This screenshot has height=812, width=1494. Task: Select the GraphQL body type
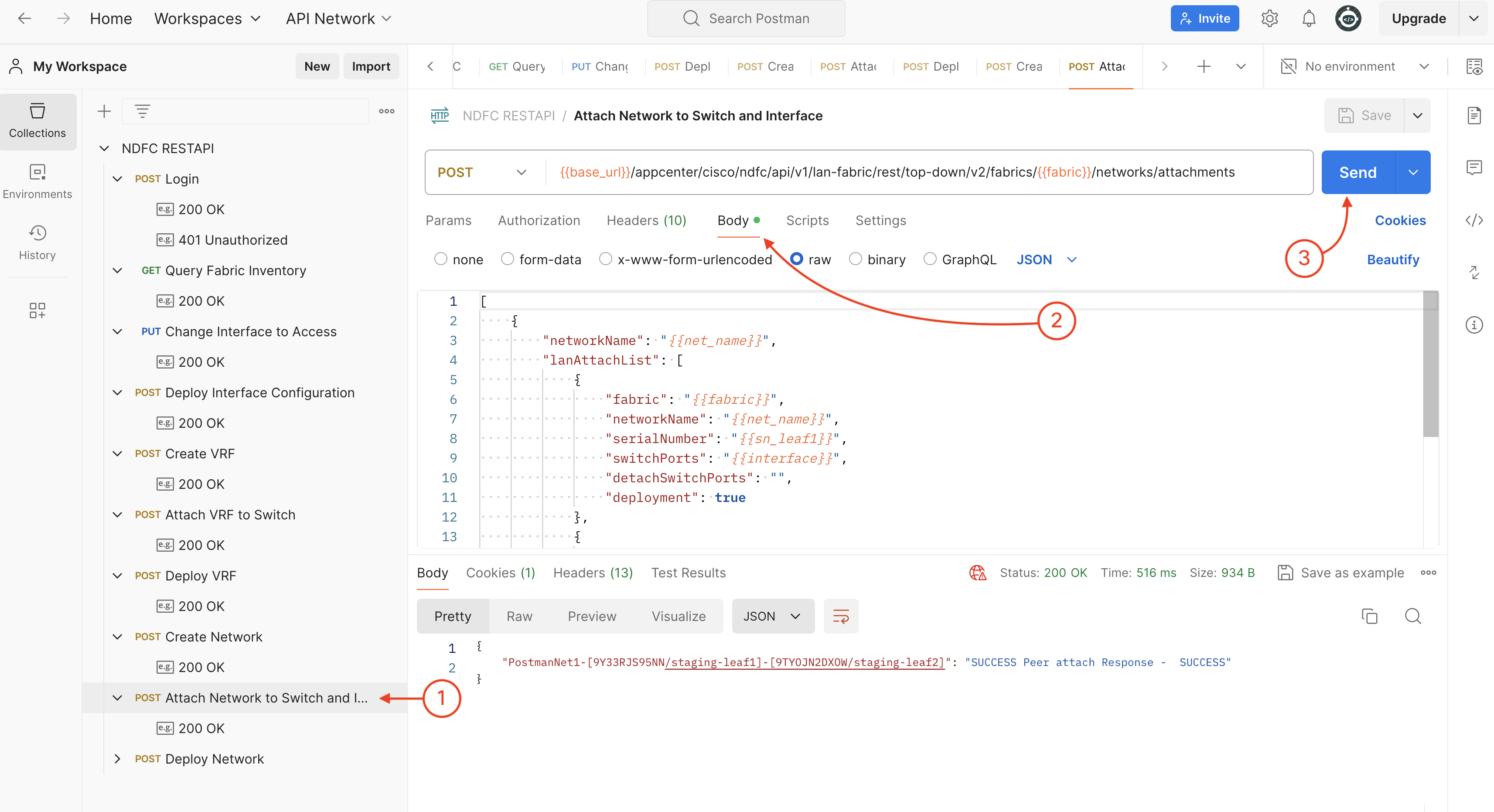(x=930, y=259)
